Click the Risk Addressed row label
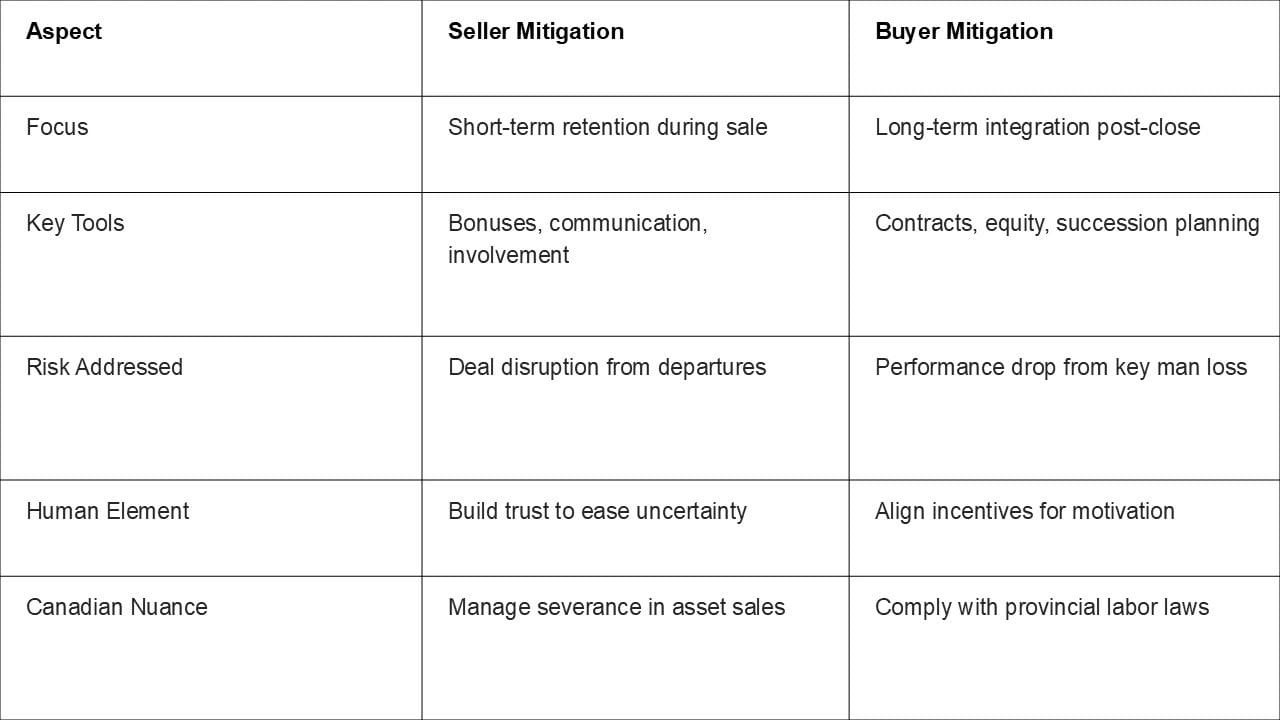The image size is (1280, 720). 104,367
